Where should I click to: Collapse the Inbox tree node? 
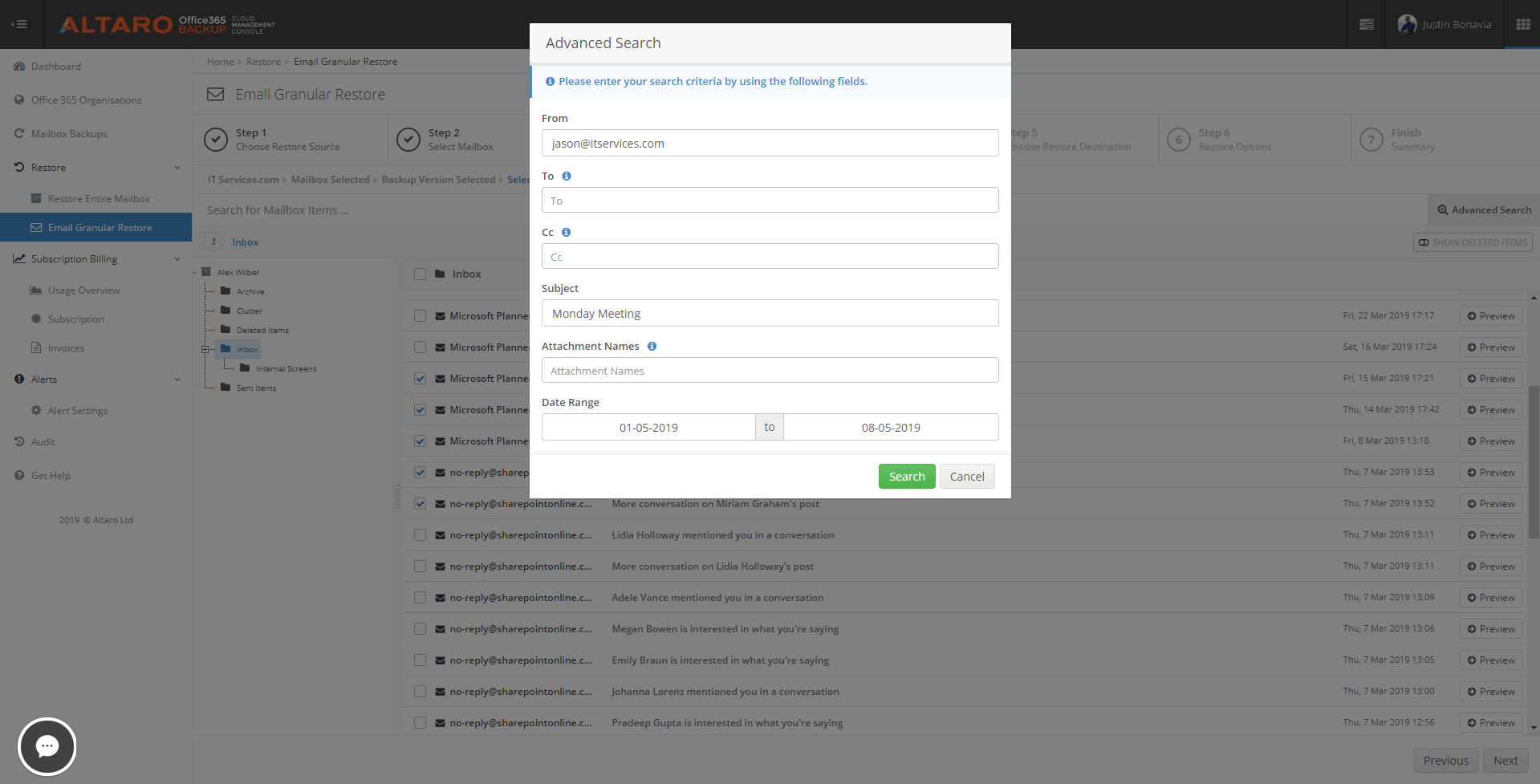point(205,349)
